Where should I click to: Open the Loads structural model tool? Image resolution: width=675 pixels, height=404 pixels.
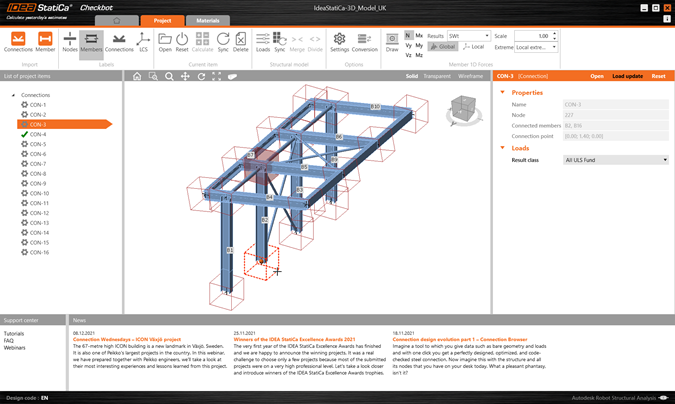(263, 42)
